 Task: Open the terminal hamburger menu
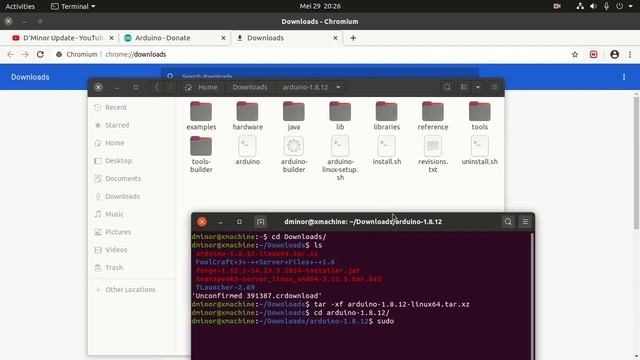coord(525,222)
